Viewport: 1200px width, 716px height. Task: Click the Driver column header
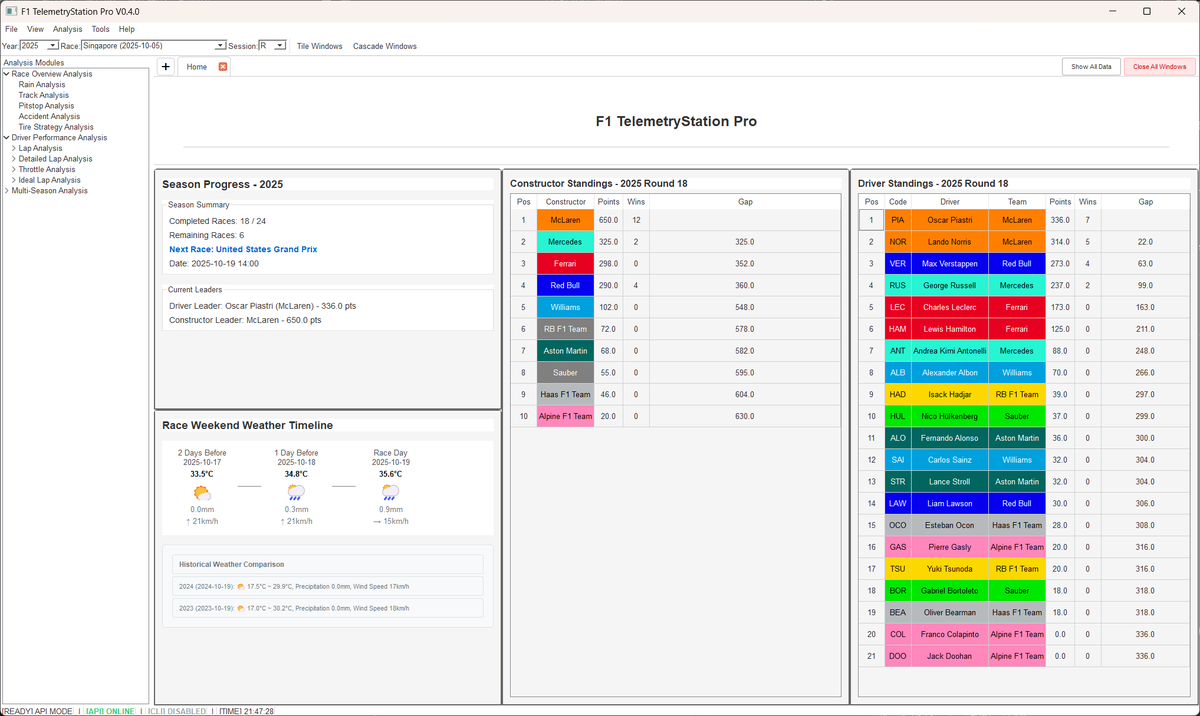point(949,202)
